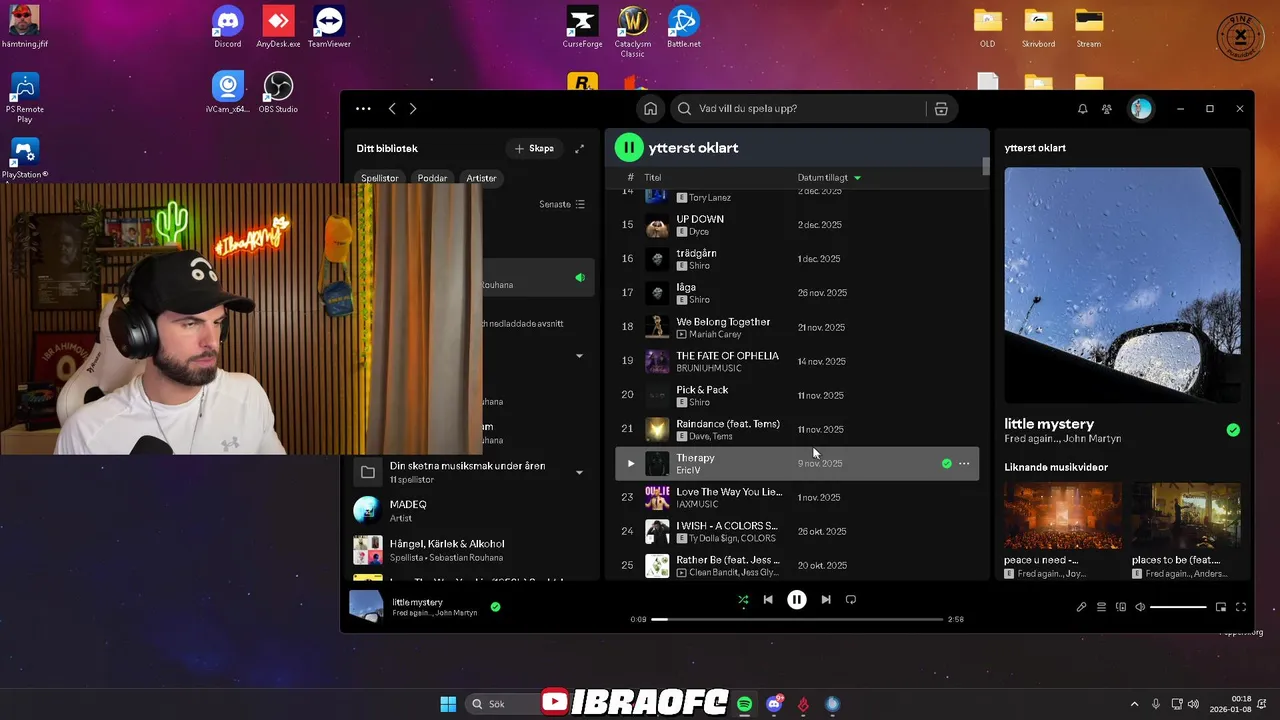Enter full screen from the player bar
Screen dimensions: 1280x720
coord(1241,607)
